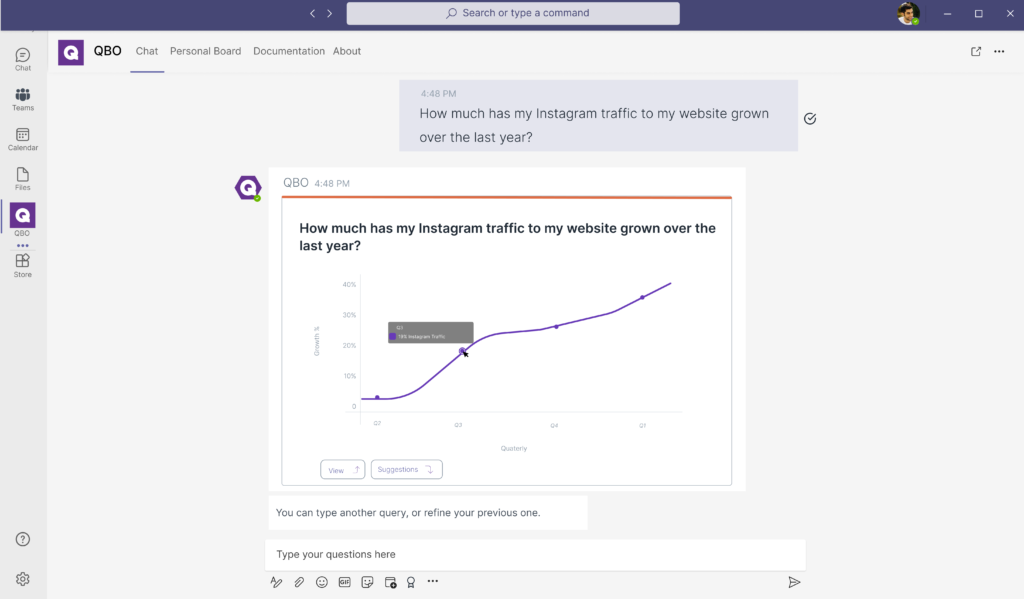Pop out the QBO app window
Image resolution: width=1024 pixels, height=599 pixels.
(x=976, y=52)
